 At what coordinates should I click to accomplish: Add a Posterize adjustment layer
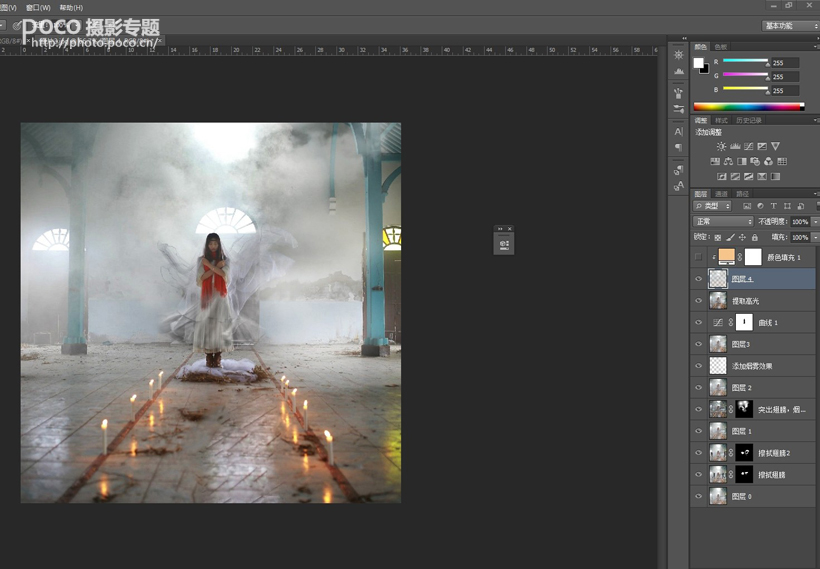(735, 177)
